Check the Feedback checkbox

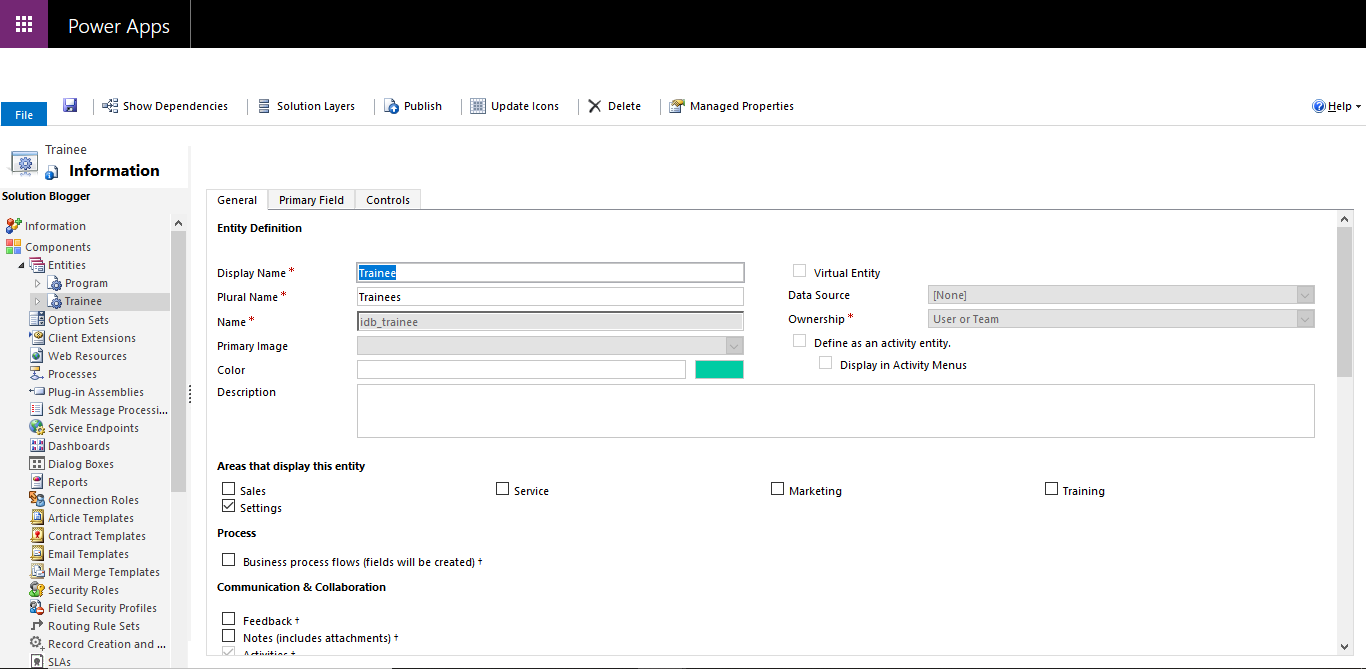tap(229, 619)
